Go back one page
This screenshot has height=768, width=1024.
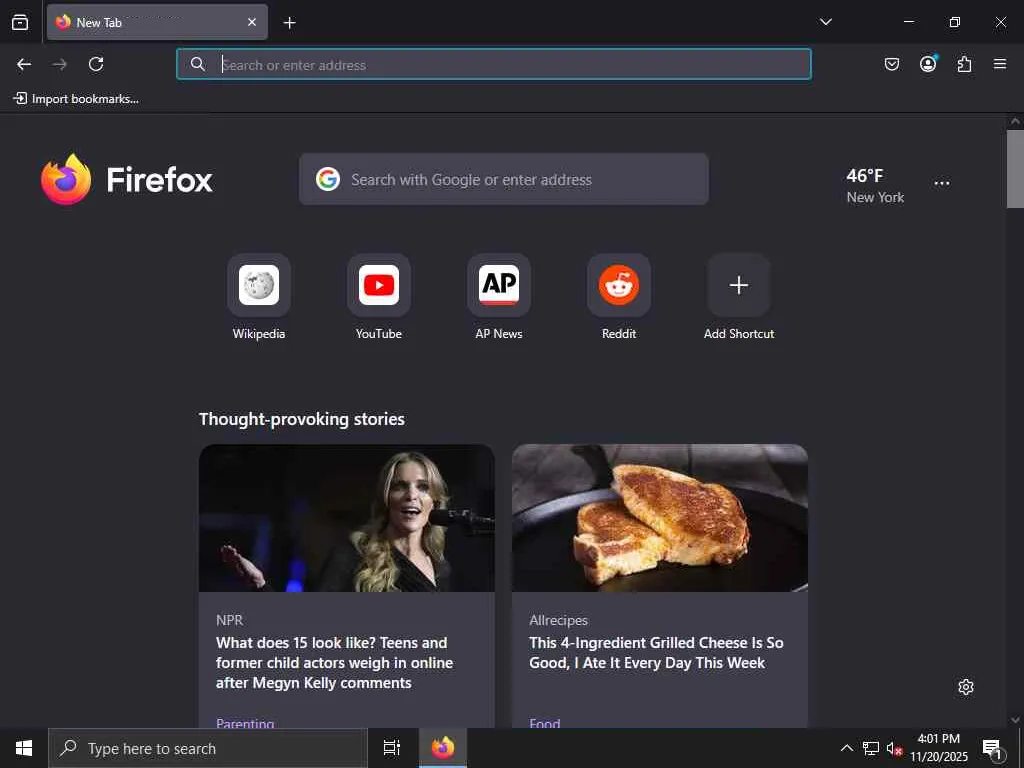pyautogui.click(x=24, y=64)
